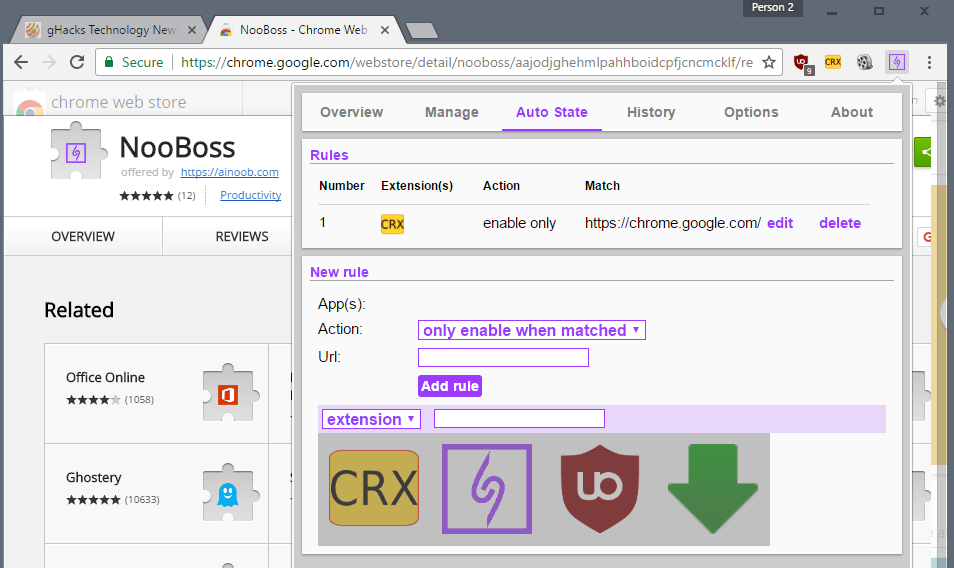Image resolution: width=954 pixels, height=568 pixels.
Task: Click the uBlock Origin toolbar icon
Action: (x=803, y=63)
